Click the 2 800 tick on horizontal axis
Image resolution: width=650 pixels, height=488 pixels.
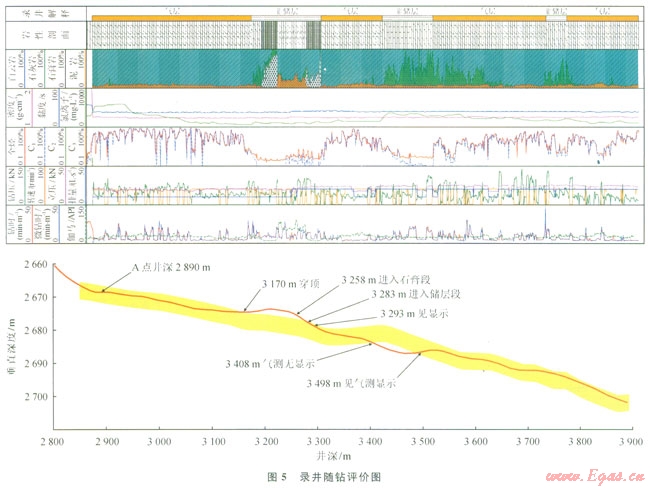[53, 440]
